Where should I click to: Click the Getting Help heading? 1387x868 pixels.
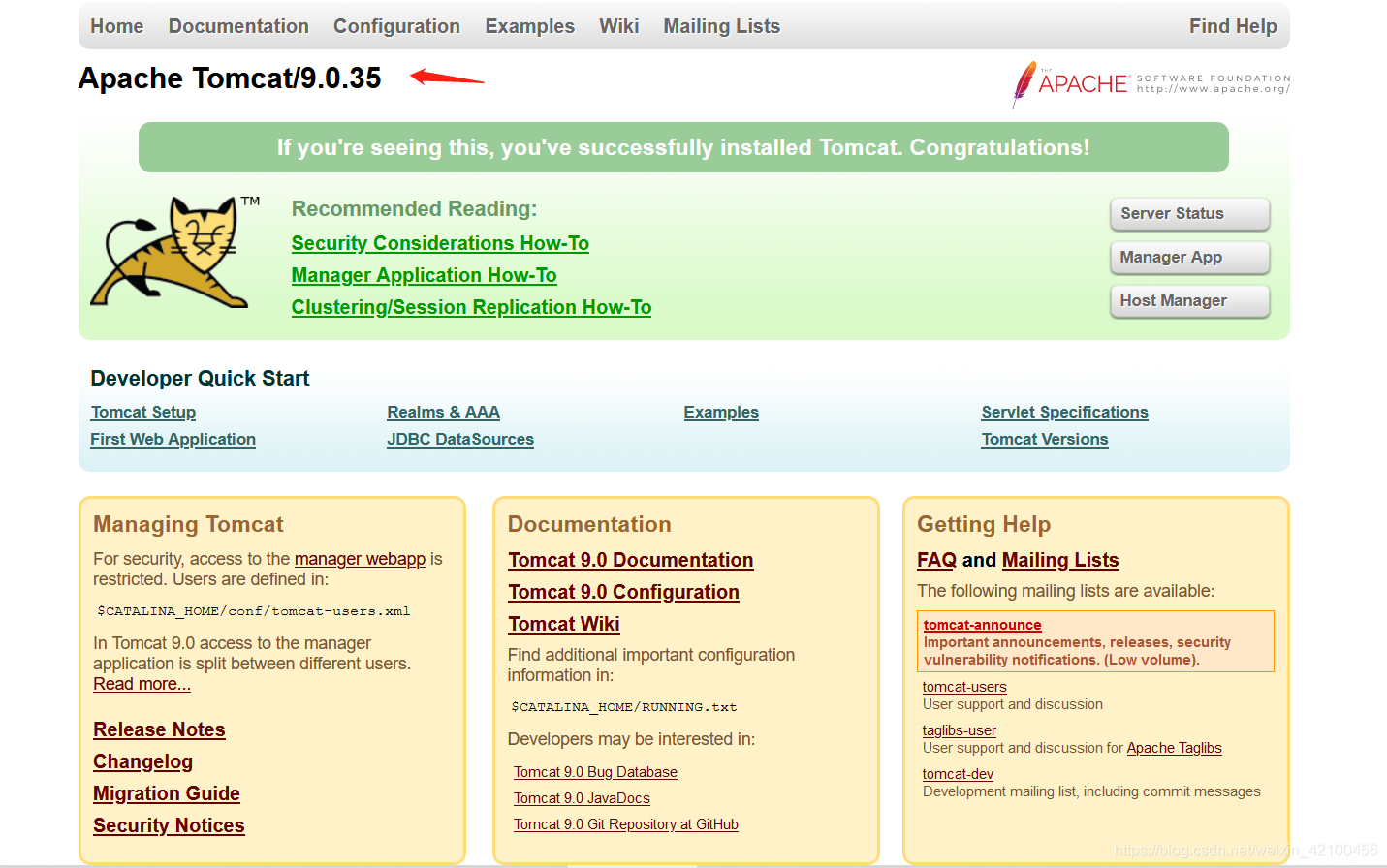pos(984,524)
